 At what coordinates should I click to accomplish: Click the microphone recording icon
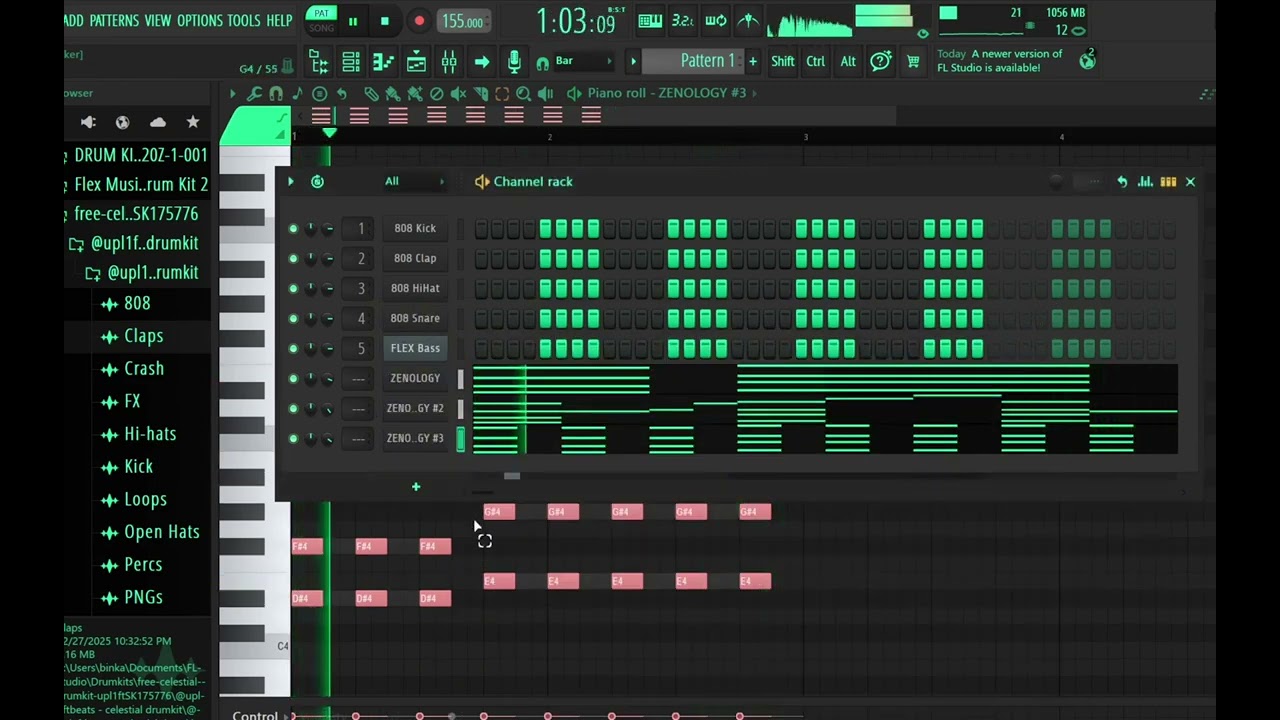514,62
